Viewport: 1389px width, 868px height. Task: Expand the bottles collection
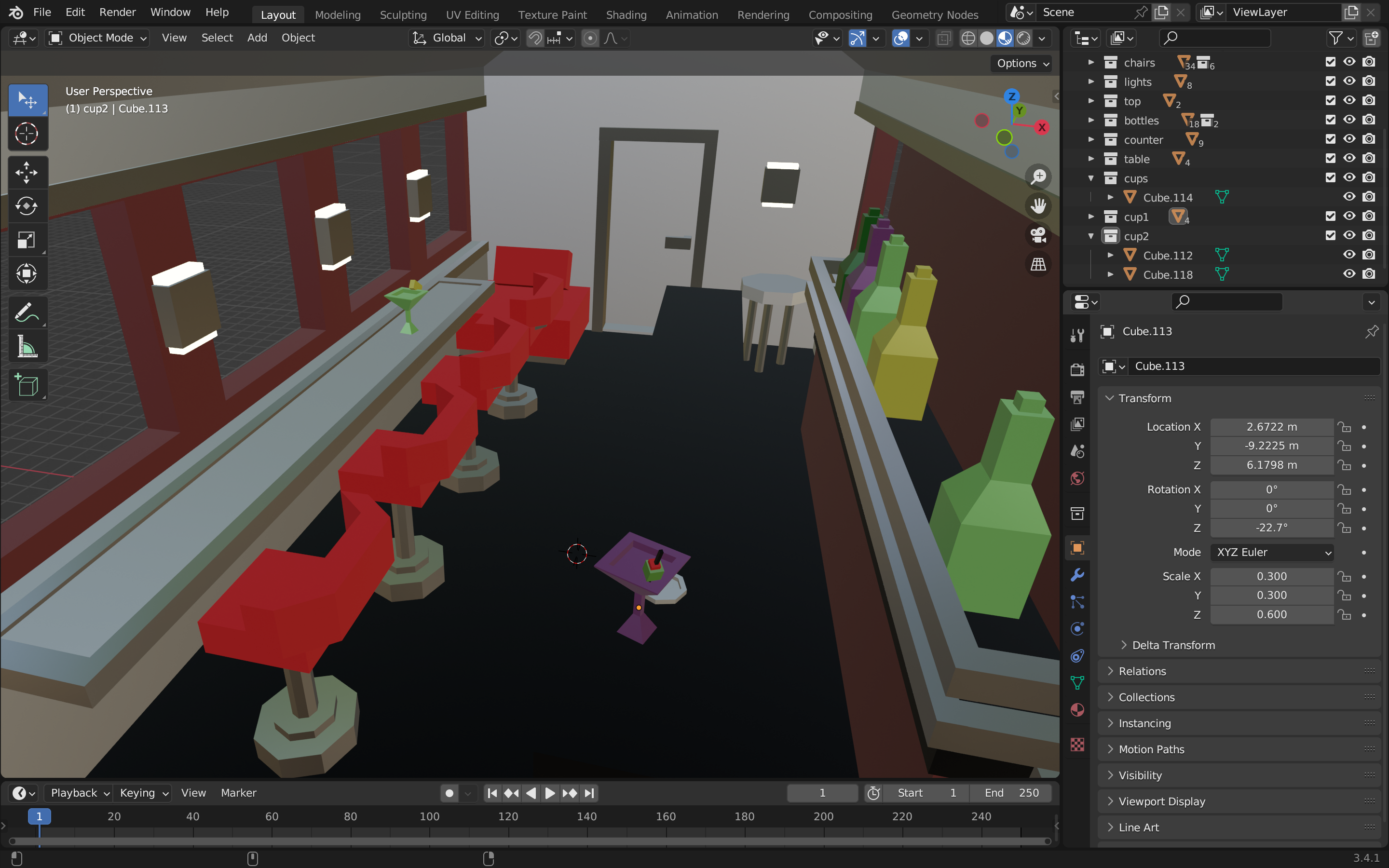(x=1091, y=121)
